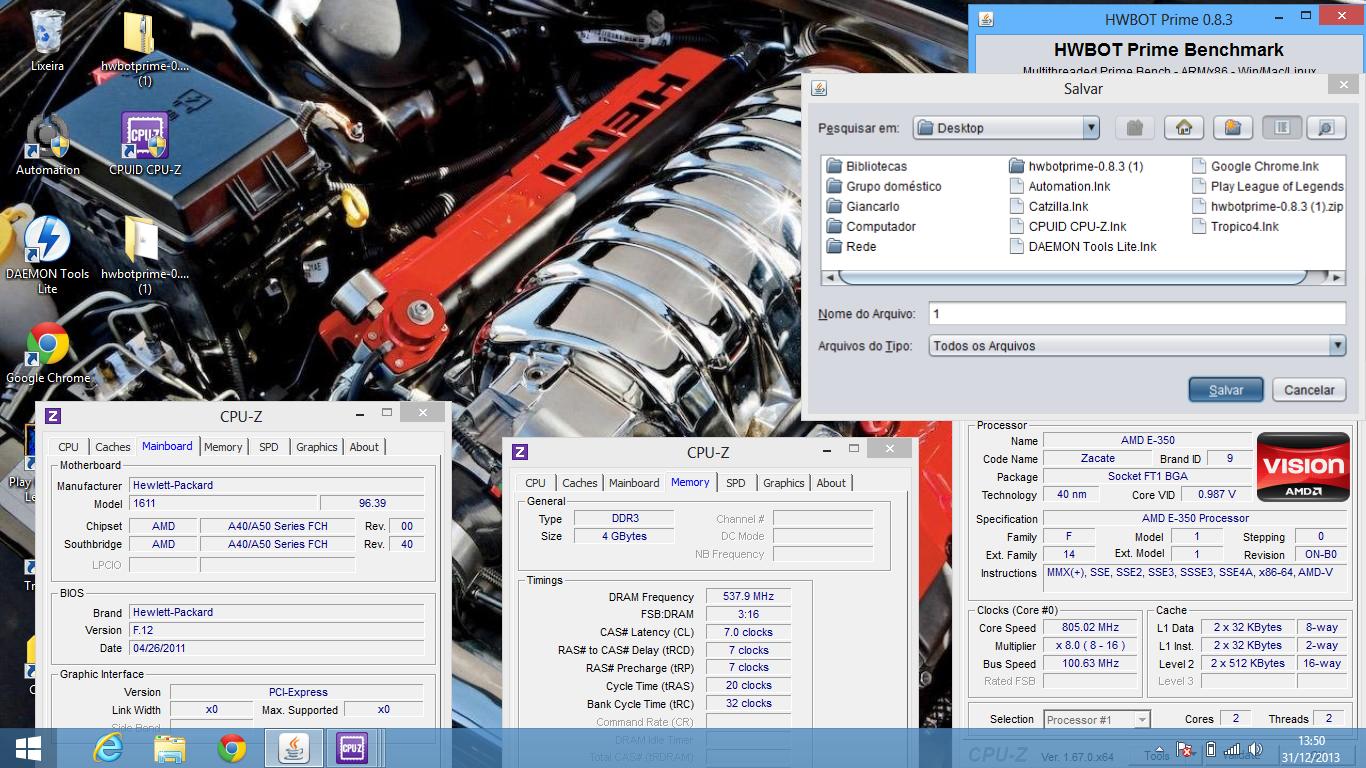Select the Bibliotecas folder in file list

pos(866,166)
